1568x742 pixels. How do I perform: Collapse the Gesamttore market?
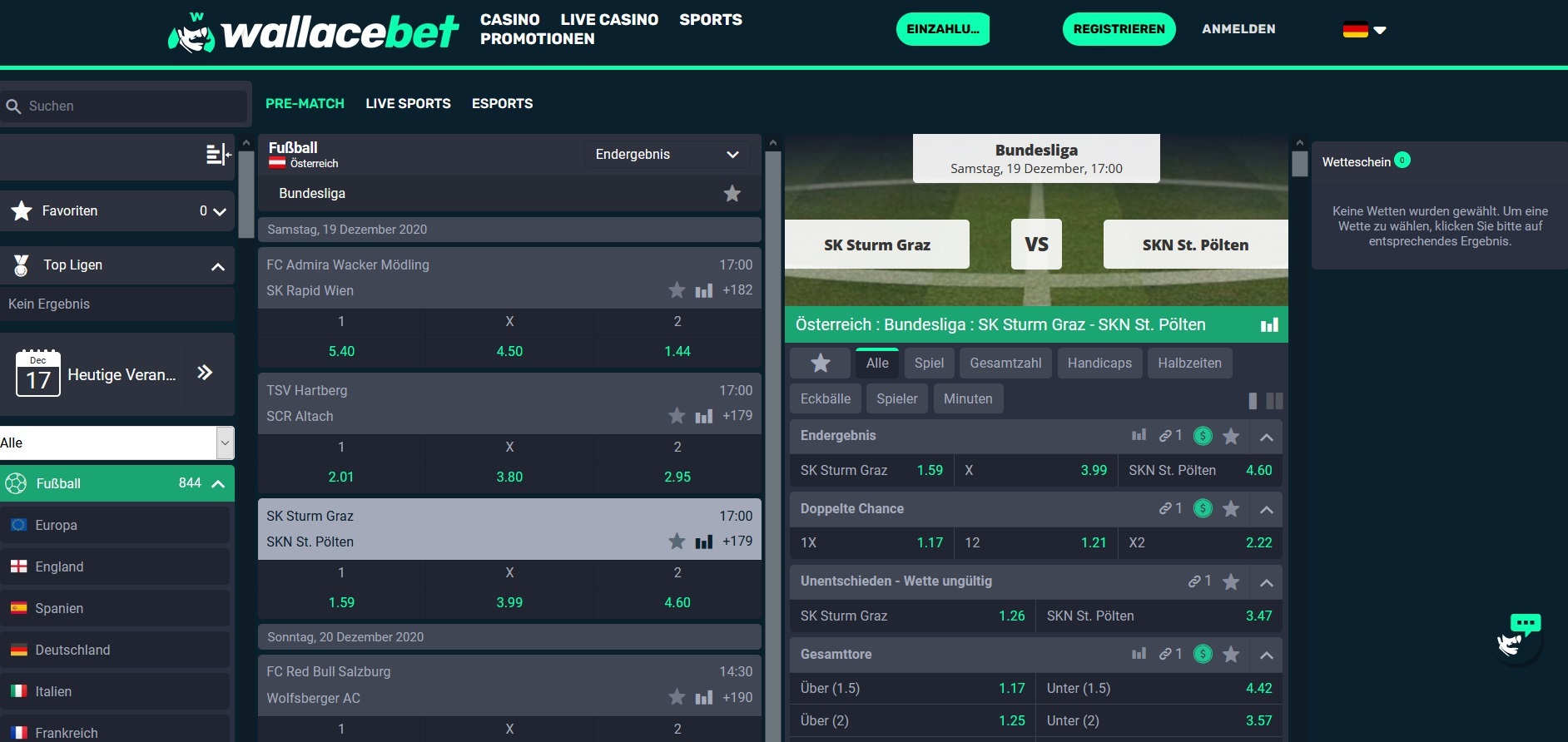click(1267, 655)
